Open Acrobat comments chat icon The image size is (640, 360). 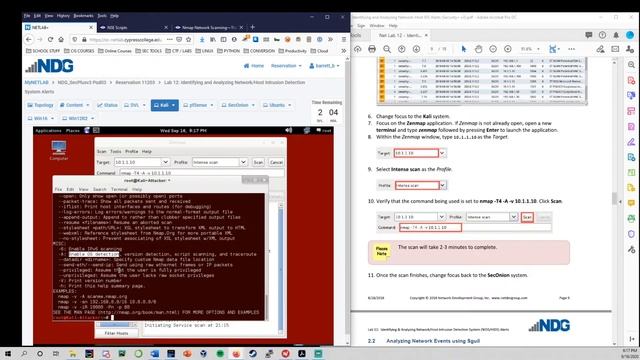(x=589, y=35)
